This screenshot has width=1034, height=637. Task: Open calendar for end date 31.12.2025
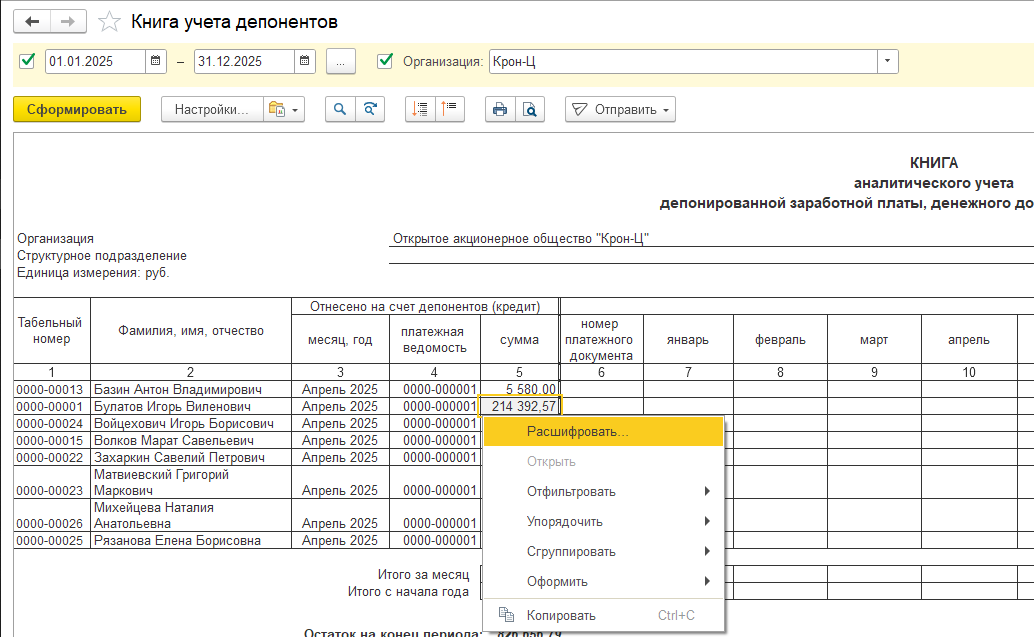[x=305, y=62]
